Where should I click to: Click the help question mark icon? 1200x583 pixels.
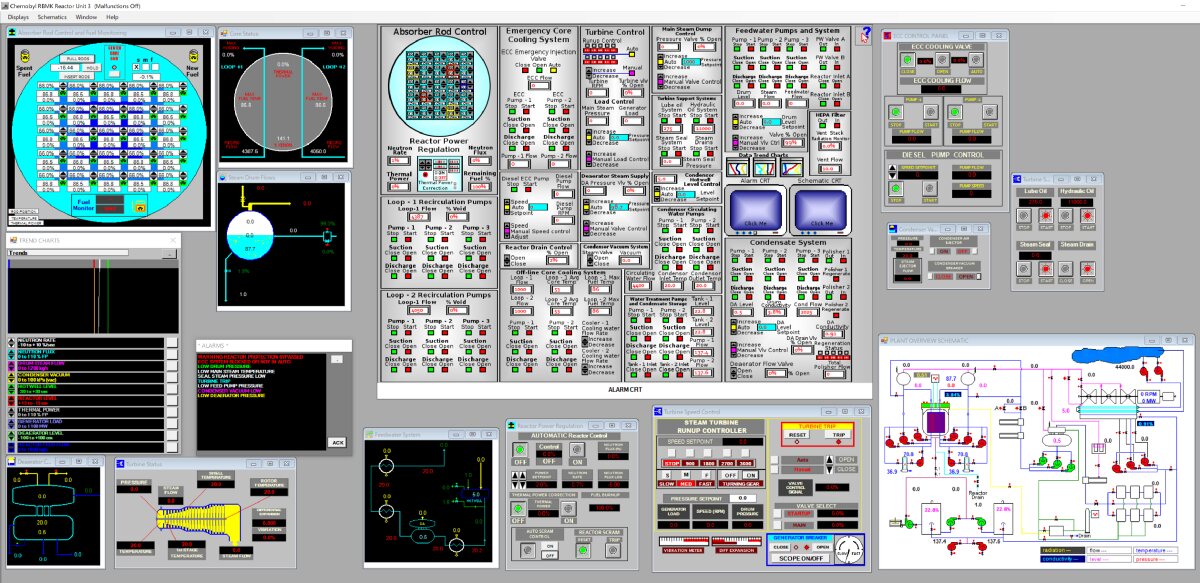pyautogui.click(x=865, y=35)
